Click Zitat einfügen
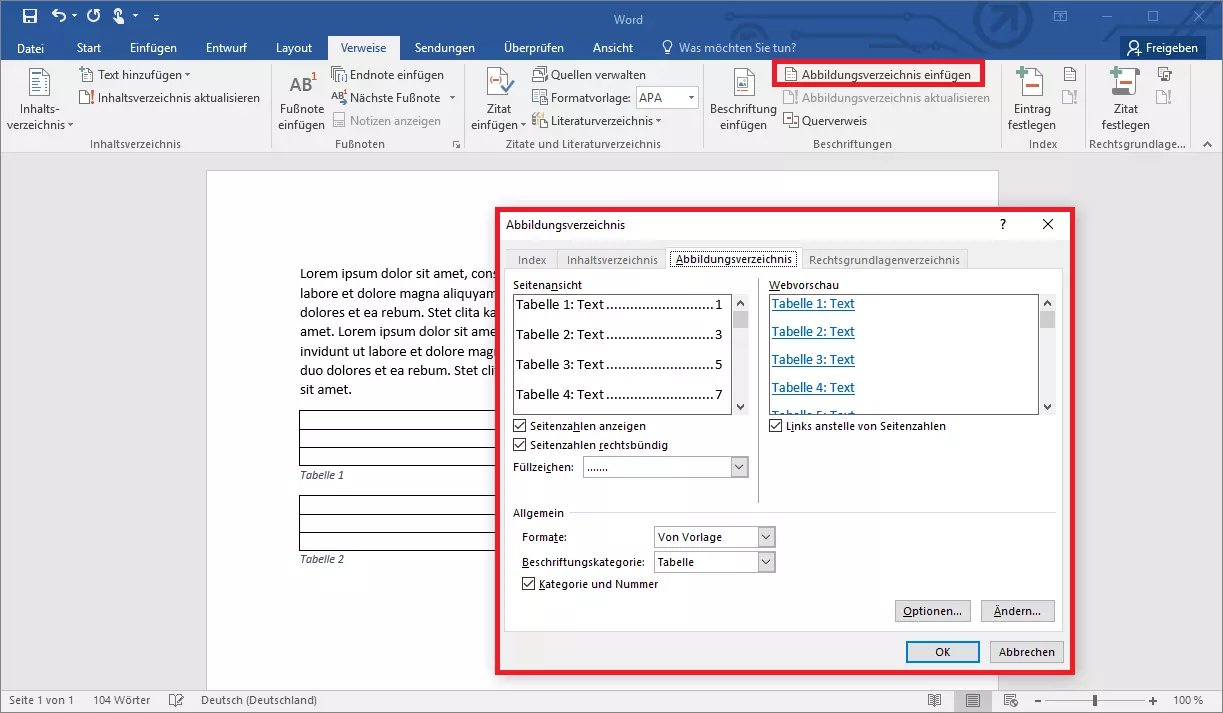 pos(498,101)
